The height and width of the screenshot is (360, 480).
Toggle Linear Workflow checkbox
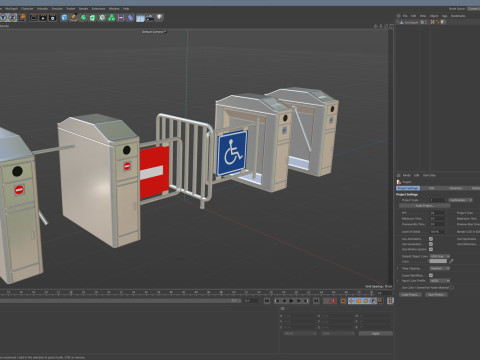click(431, 275)
